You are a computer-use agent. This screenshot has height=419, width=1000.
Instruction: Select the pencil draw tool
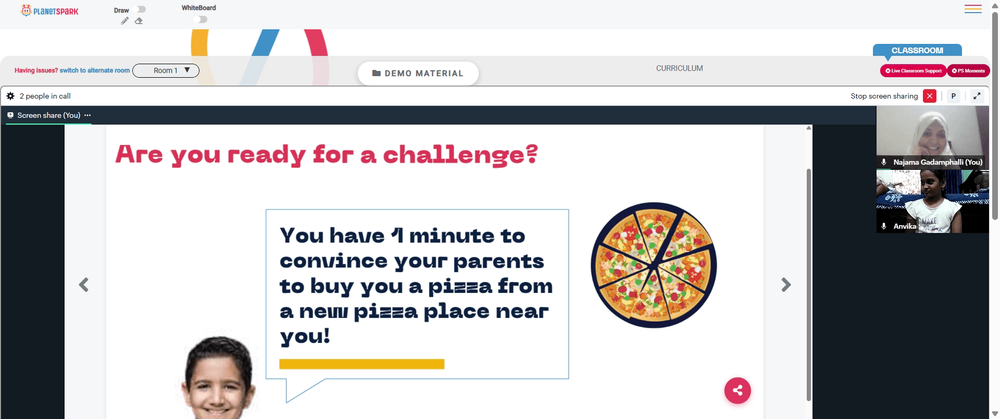pyautogui.click(x=125, y=20)
